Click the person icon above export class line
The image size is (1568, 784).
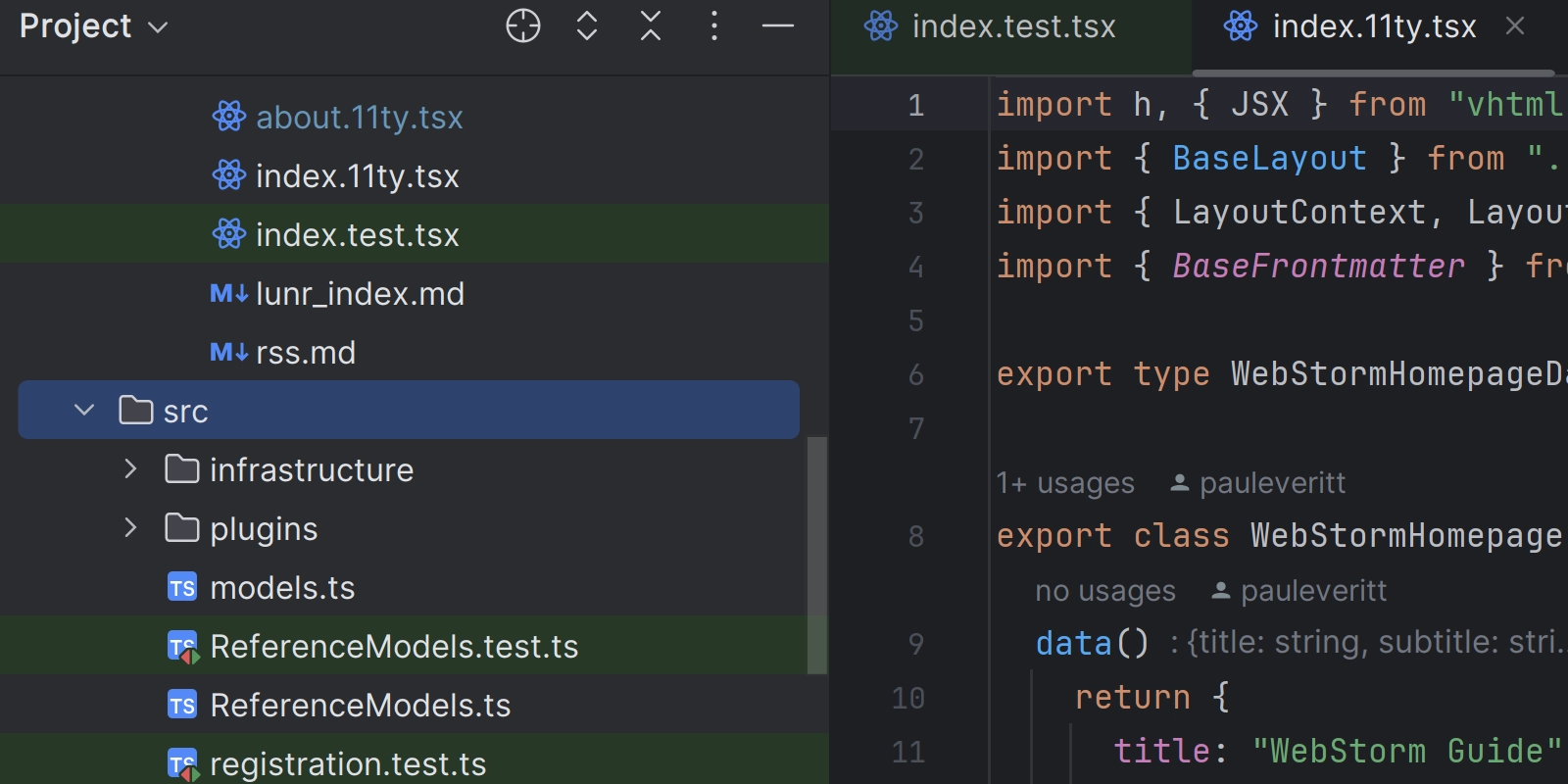[1180, 483]
